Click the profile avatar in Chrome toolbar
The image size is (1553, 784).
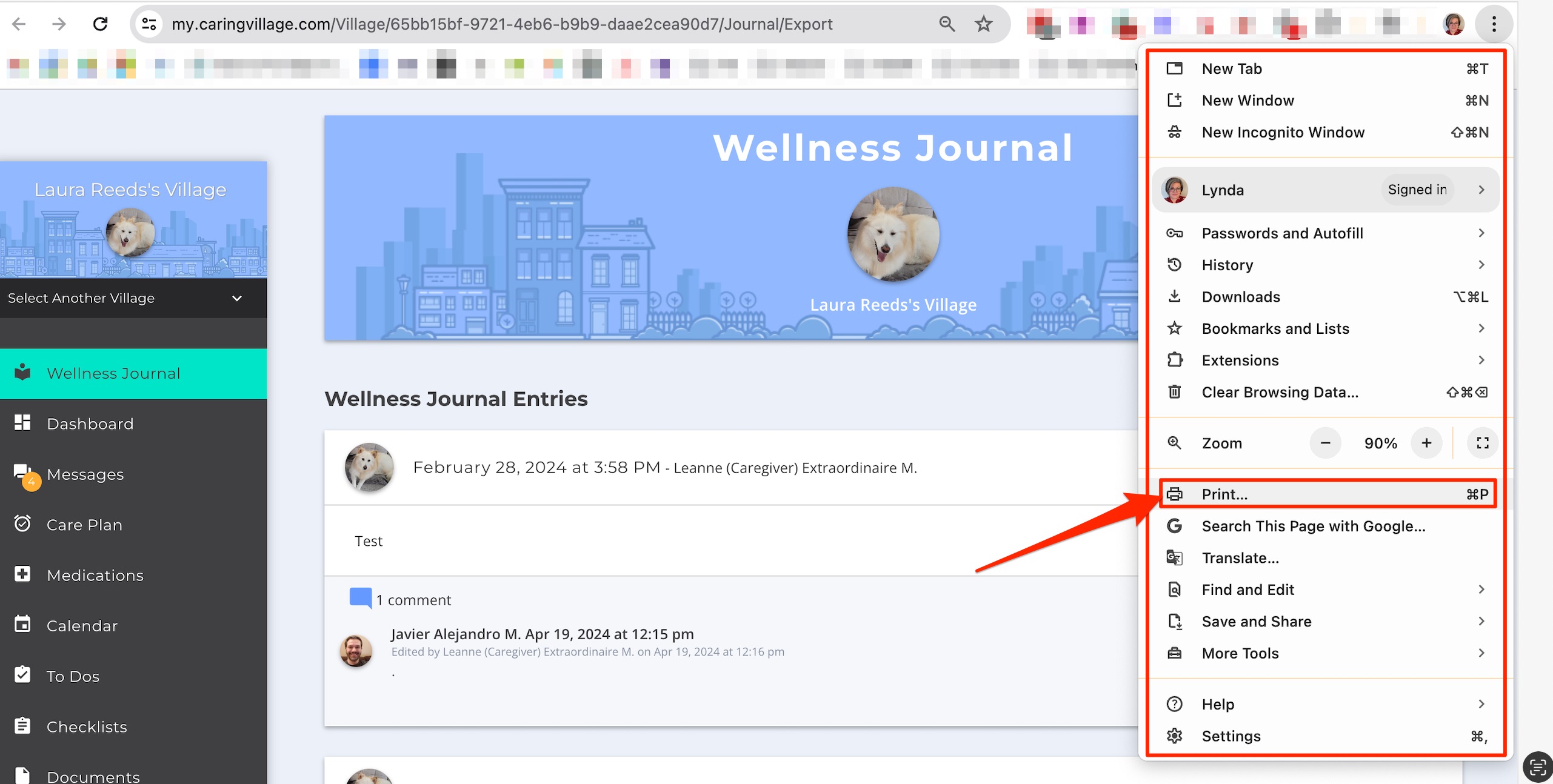point(1454,24)
